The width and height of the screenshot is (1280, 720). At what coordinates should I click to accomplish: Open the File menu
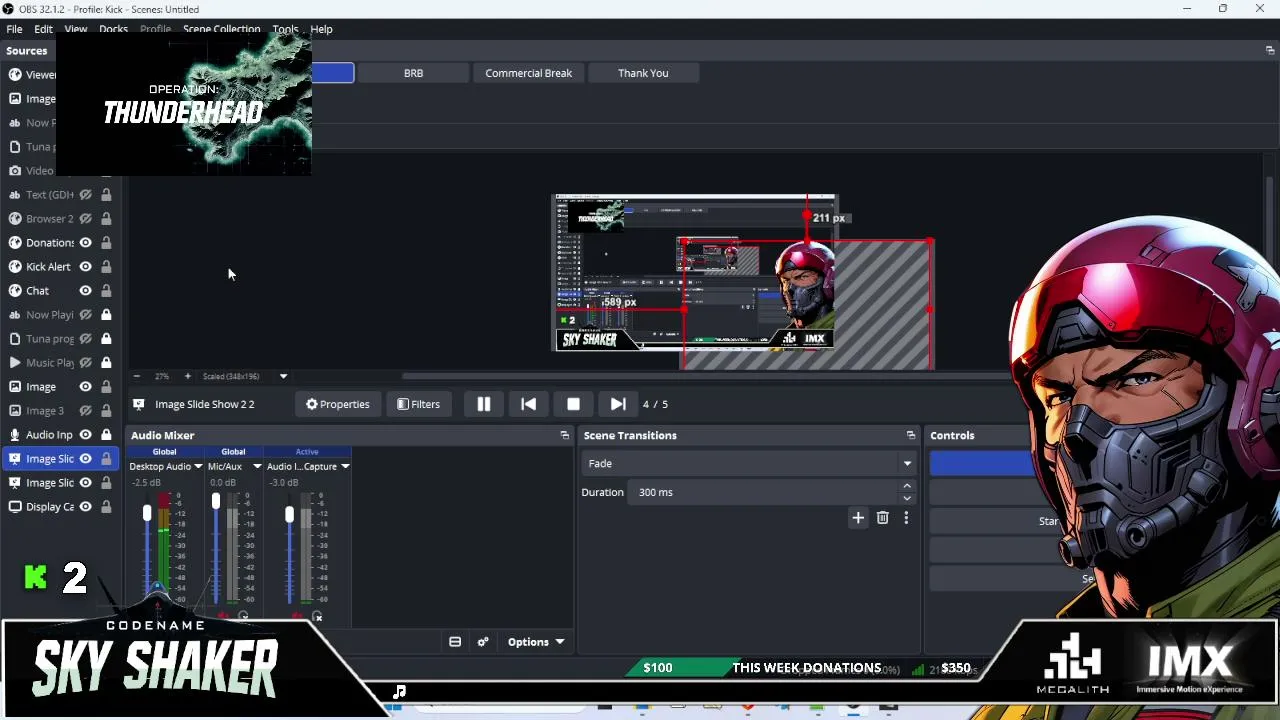point(15,29)
